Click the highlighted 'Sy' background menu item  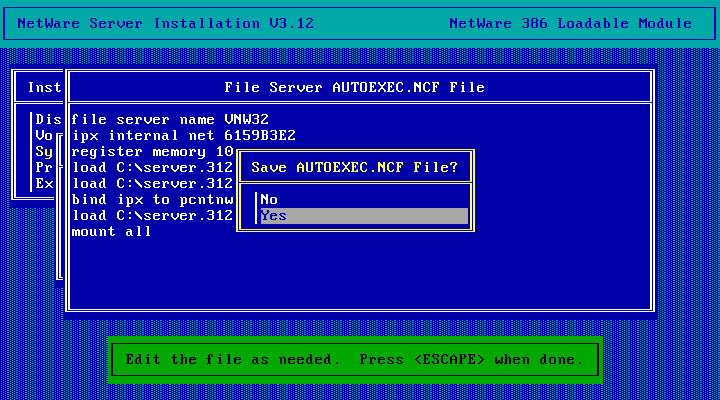pyautogui.click(x=44, y=152)
